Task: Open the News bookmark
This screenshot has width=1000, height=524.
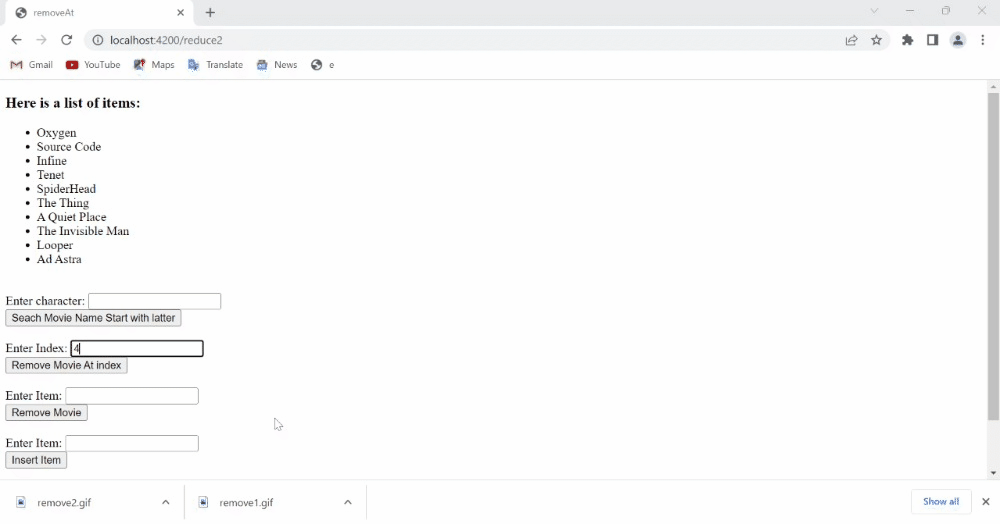Action: point(277,65)
